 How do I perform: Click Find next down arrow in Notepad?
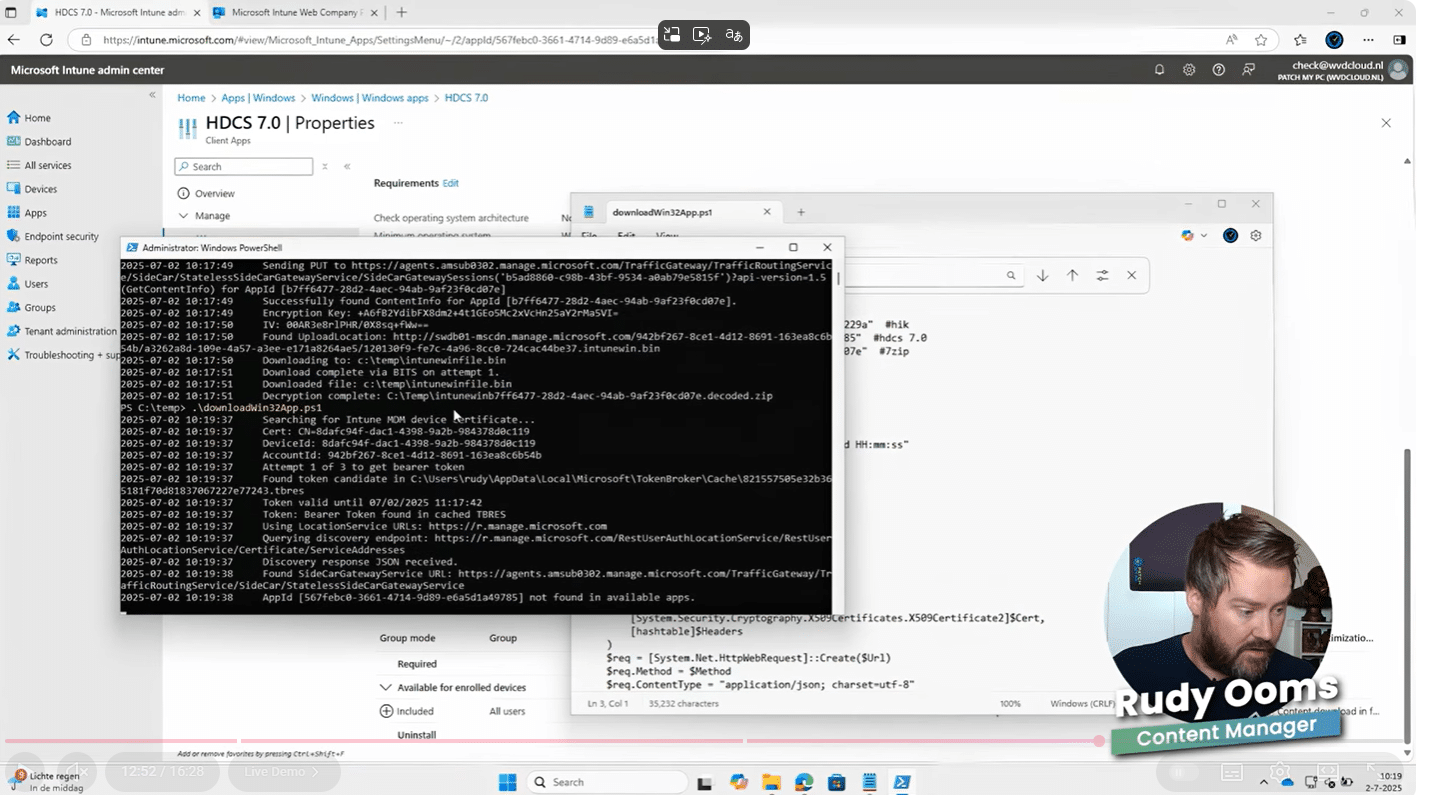pyautogui.click(x=1042, y=275)
